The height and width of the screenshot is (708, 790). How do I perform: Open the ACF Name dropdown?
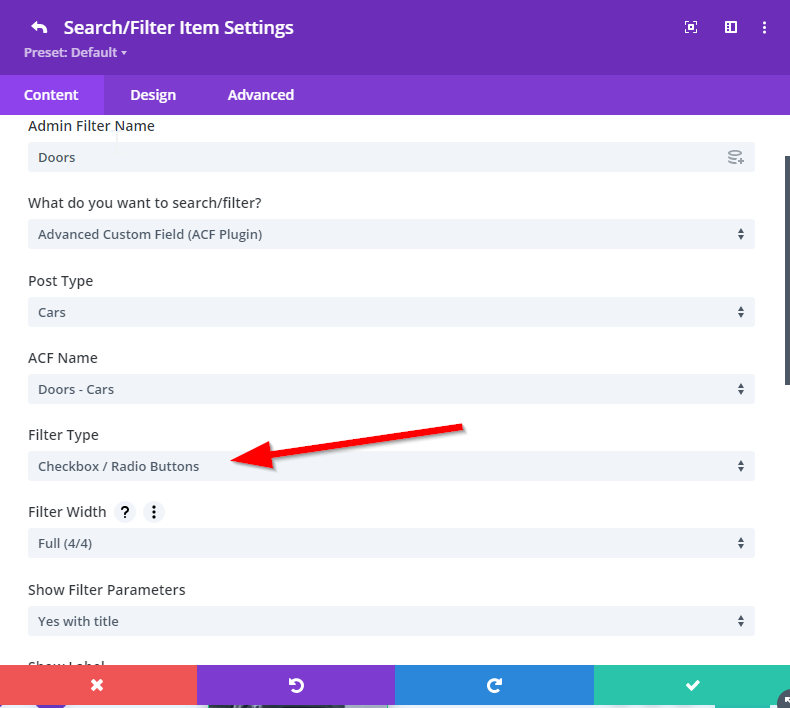(x=391, y=389)
